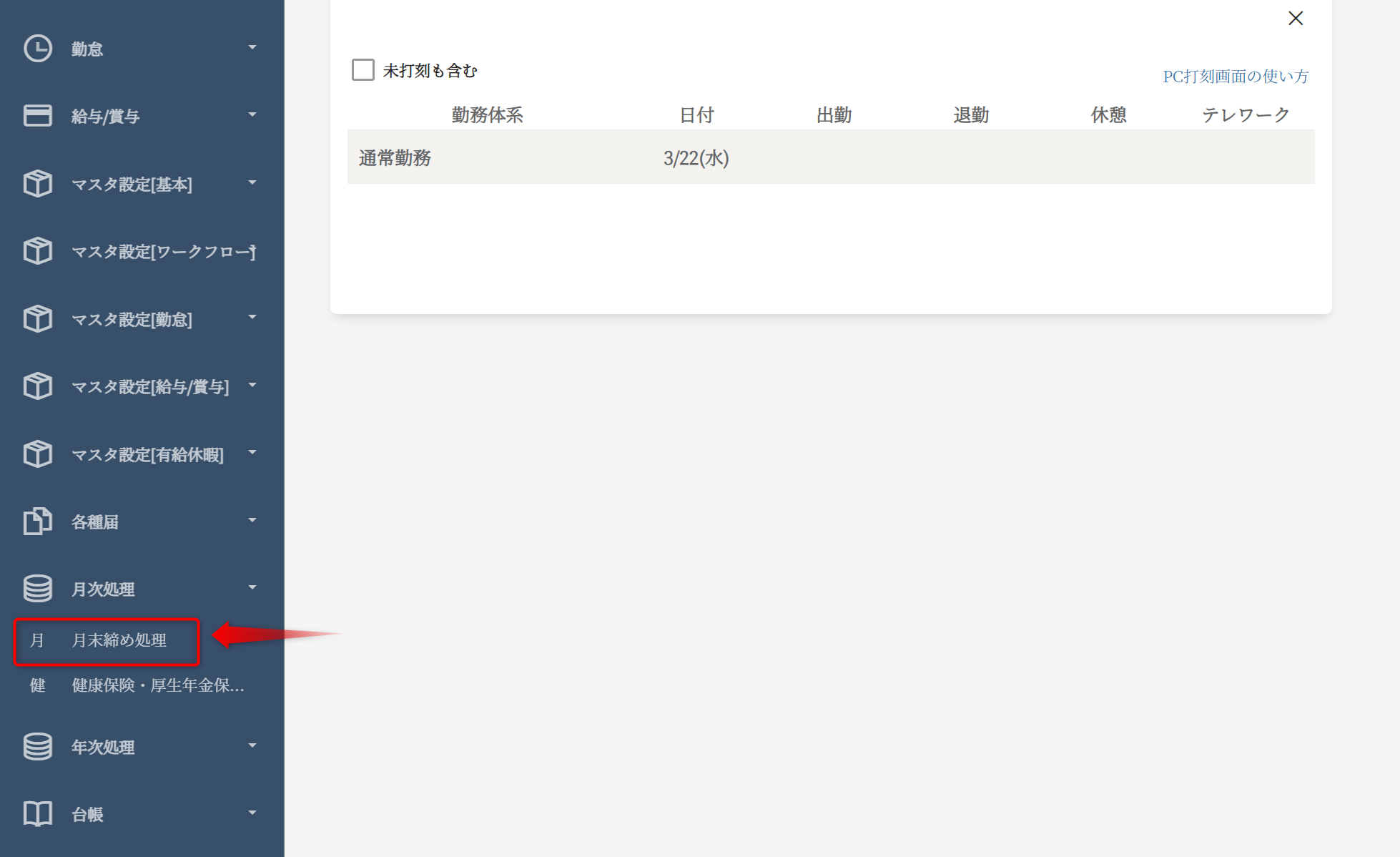
Task: Expand the 年次処理 dropdown arrow
Action: tap(252, 746)
